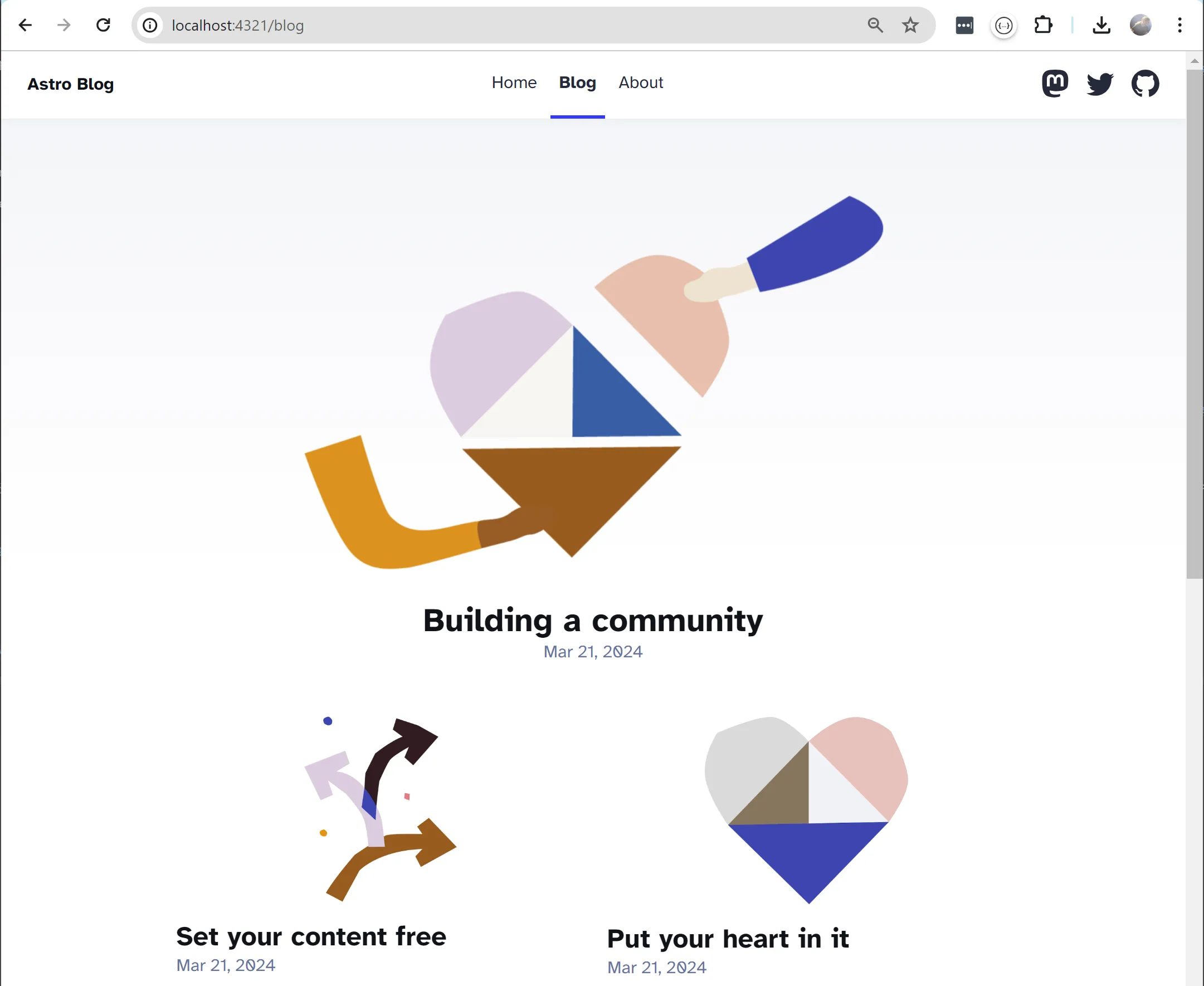Screen dimensions: 1204x986
Task: Select the Blog navigation tab
Action: 577,82
